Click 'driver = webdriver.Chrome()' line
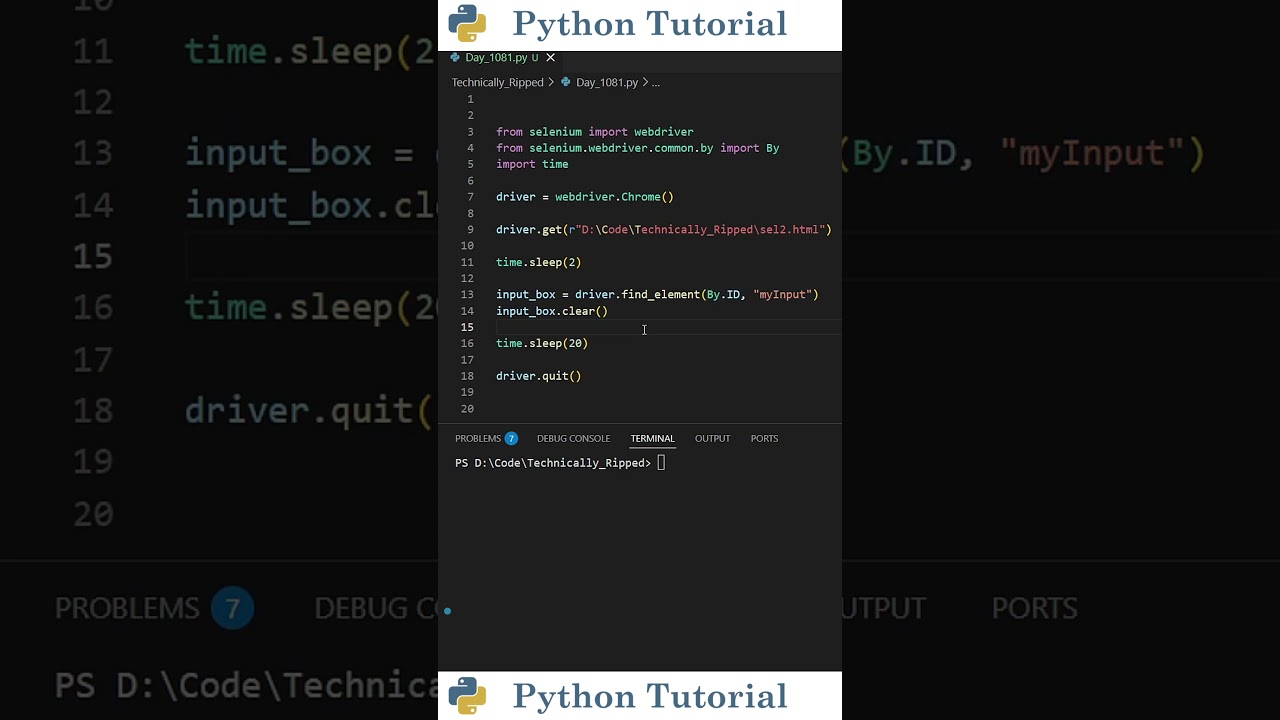 [x=585, y=197]
